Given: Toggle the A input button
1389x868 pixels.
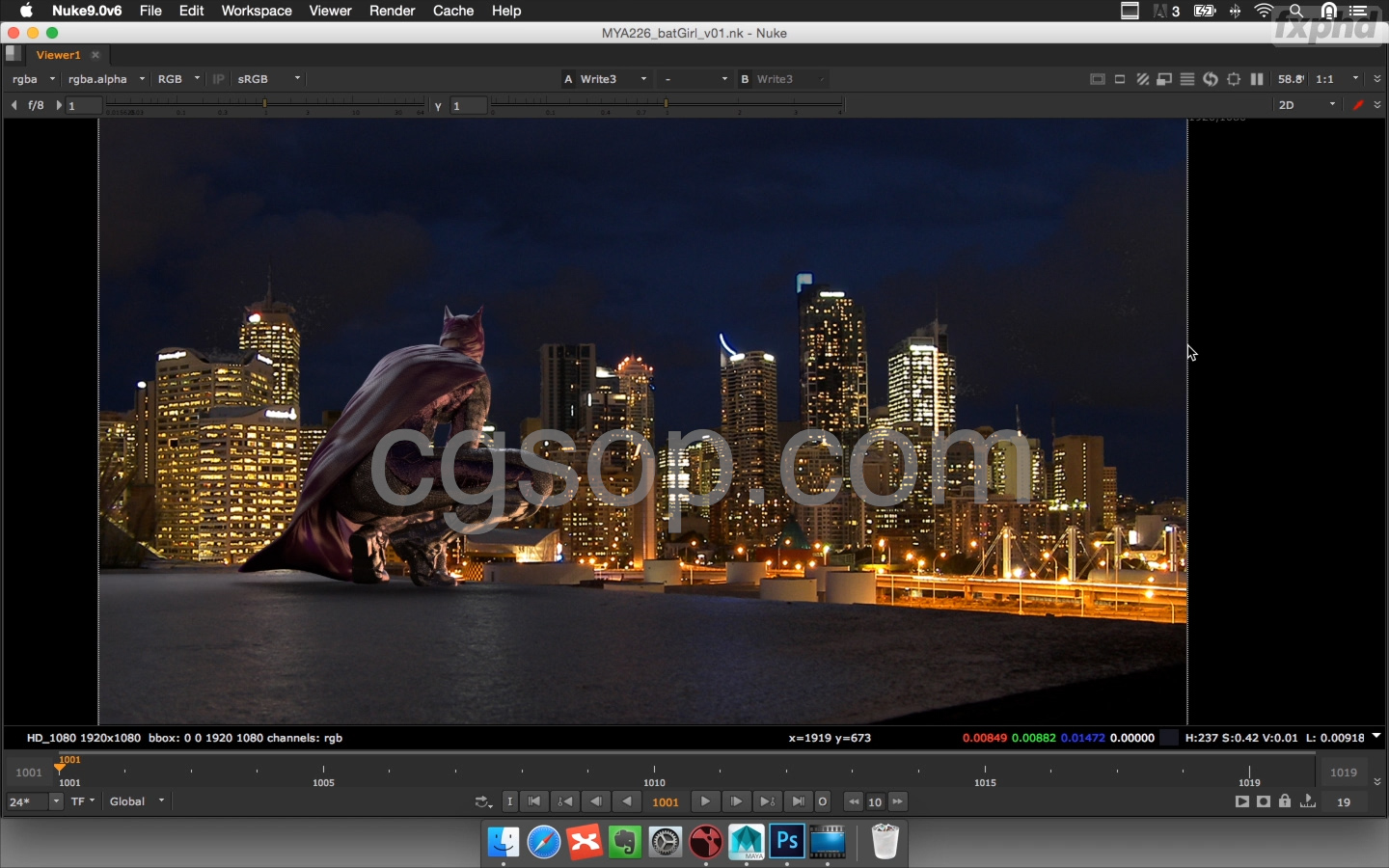Looking at the screenshot, I should click(x=568, y=79).
